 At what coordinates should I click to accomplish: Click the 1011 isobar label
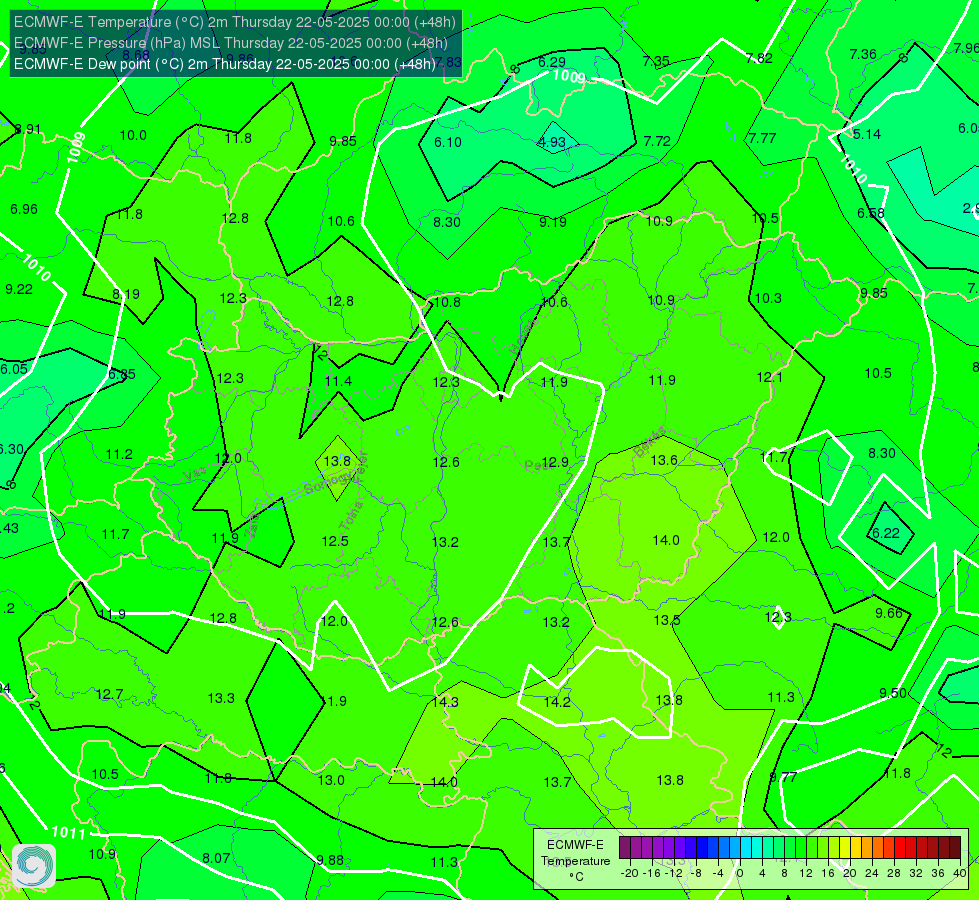point(68,832)
